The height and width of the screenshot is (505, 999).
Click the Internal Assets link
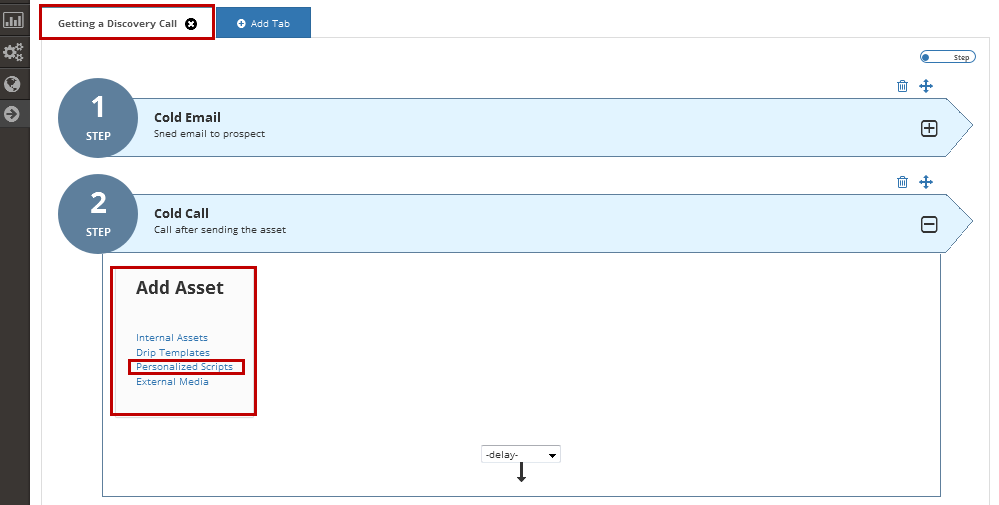pos(171,338)
